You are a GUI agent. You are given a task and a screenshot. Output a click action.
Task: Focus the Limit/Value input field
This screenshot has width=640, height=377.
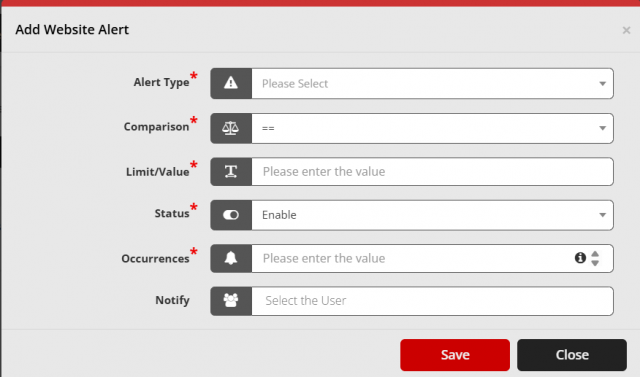432,171
